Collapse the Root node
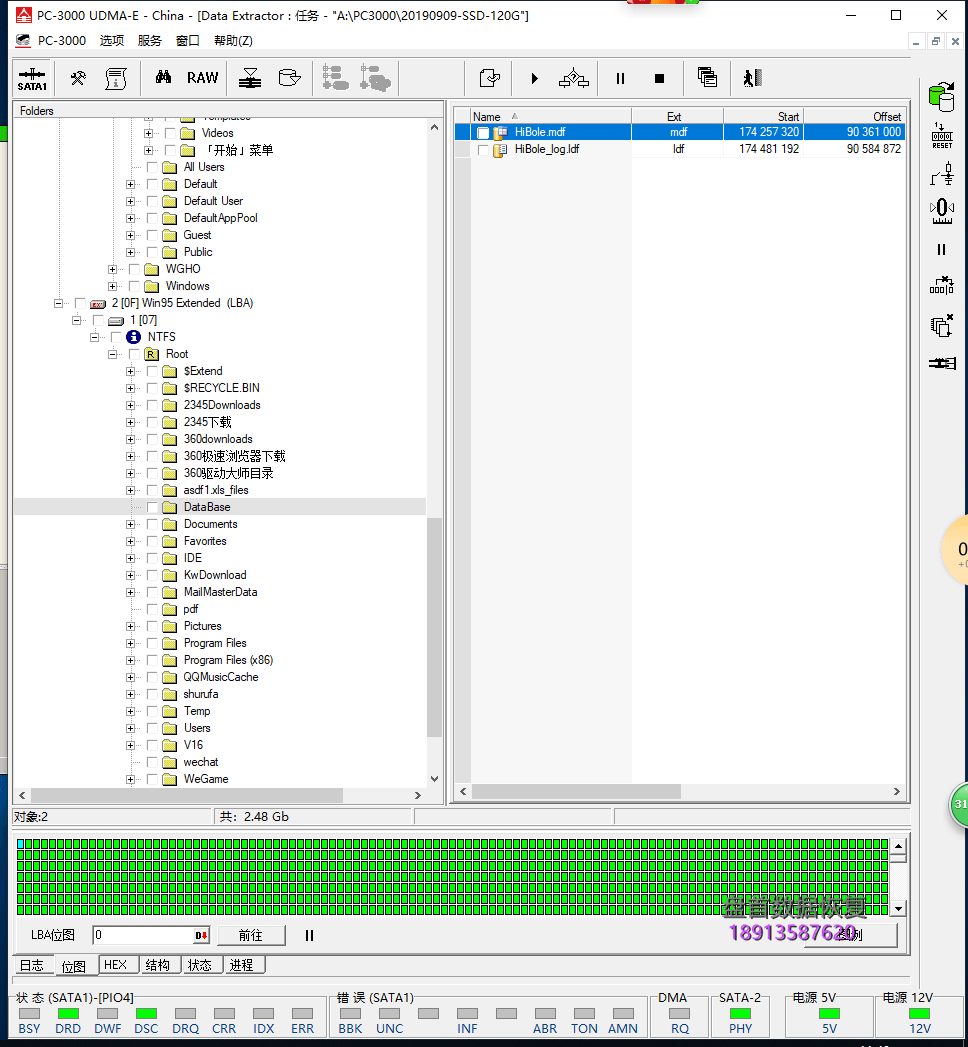The image size is (968, 1047). click(112, 355)
